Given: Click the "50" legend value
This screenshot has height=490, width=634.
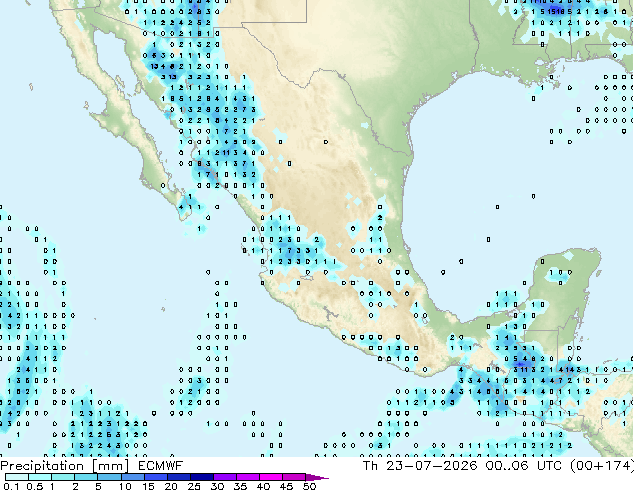Looking at the screenshot, I should coord(309,486).
